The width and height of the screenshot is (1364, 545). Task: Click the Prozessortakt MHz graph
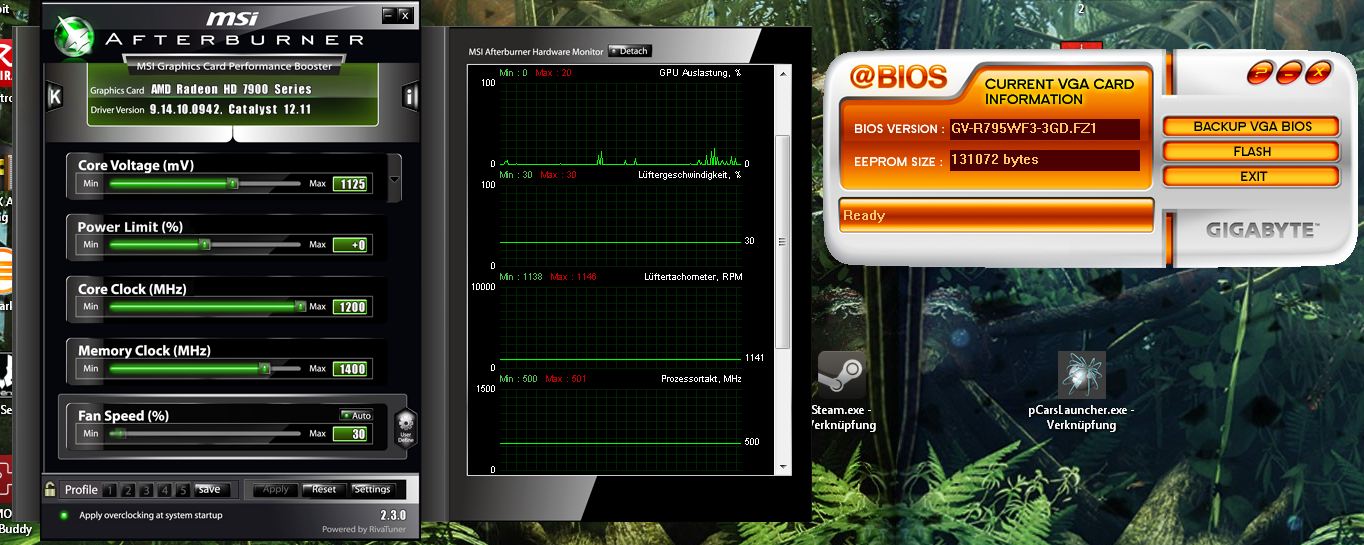tap(620, 429)
